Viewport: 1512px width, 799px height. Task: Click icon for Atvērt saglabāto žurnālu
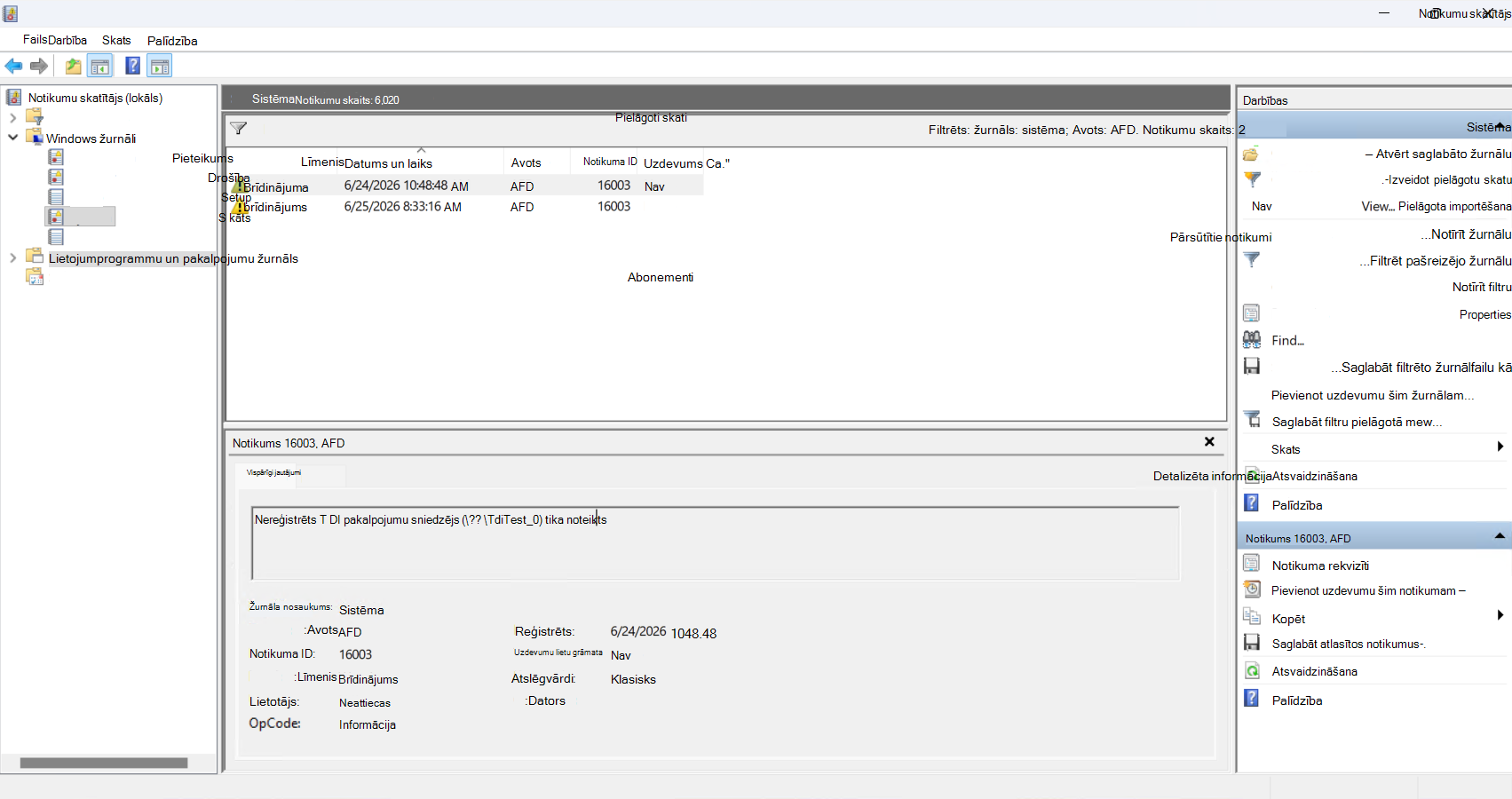1251,154
